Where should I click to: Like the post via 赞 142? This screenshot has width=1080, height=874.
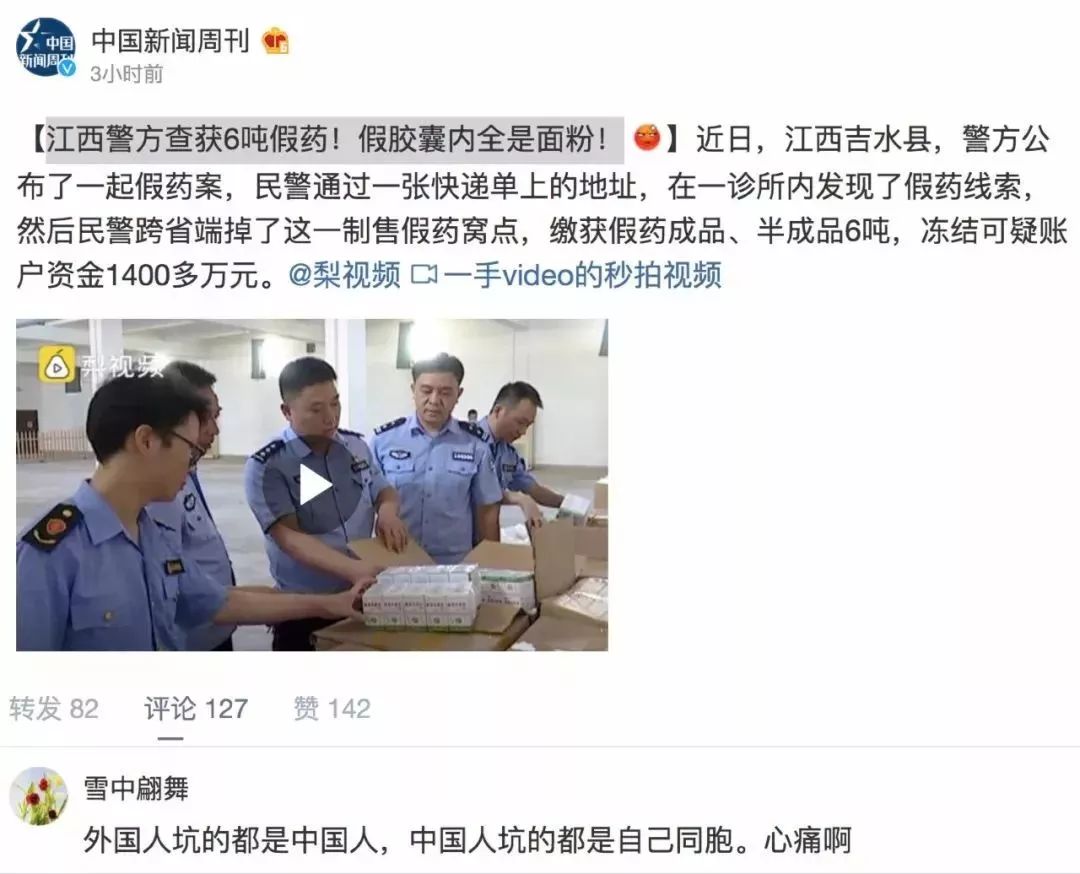(x=332, y=709)
